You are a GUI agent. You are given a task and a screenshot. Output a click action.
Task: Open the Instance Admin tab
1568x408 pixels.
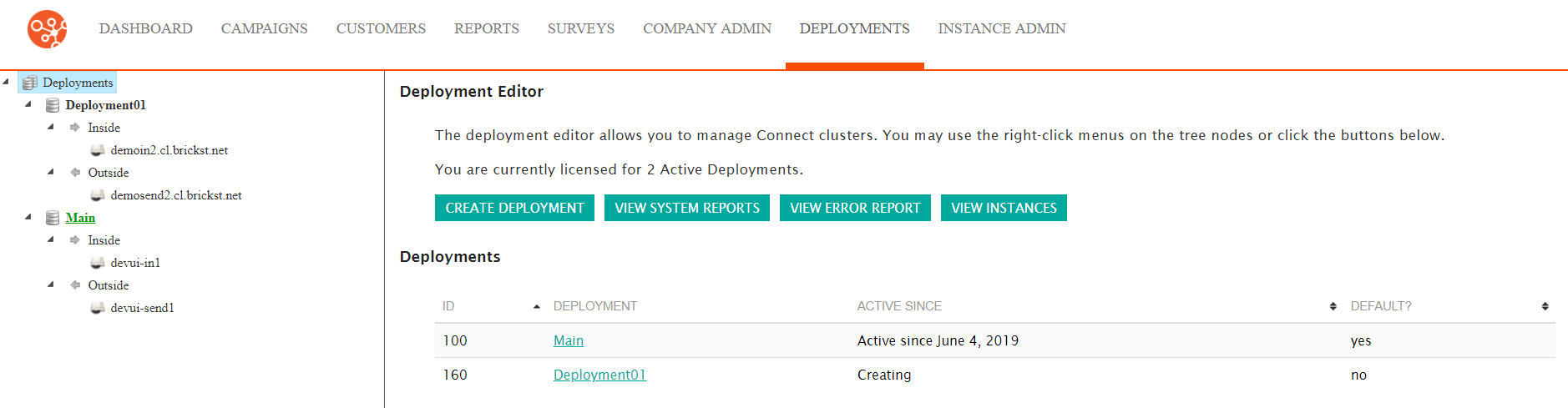click(1002, 28)
